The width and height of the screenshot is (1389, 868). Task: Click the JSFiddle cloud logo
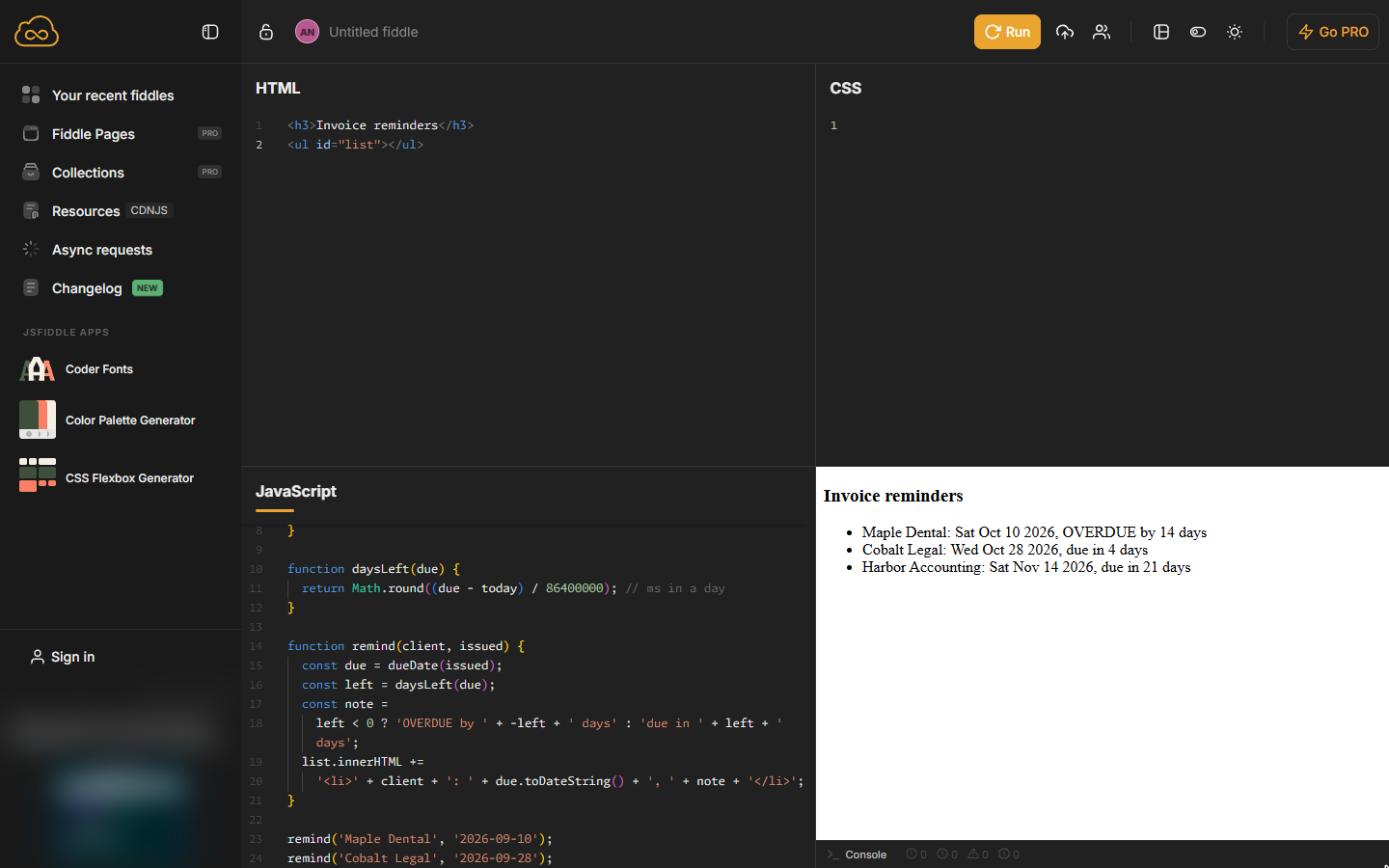point(37,32)
